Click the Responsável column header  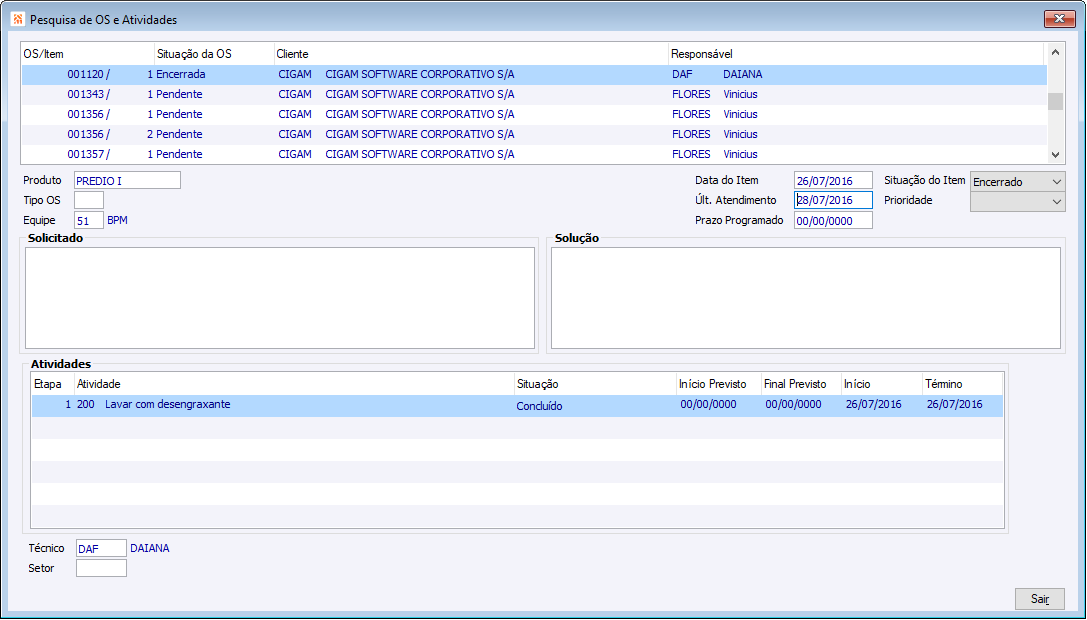click(856, 54)
